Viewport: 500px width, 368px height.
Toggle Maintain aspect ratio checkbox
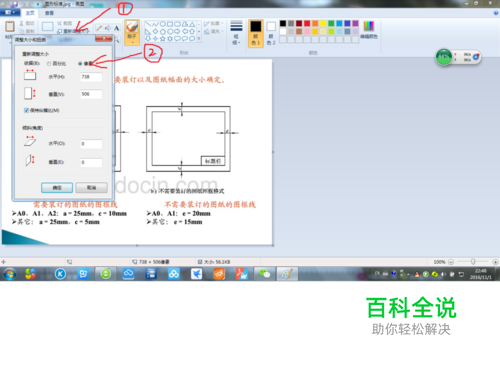(x=26, y=110)
